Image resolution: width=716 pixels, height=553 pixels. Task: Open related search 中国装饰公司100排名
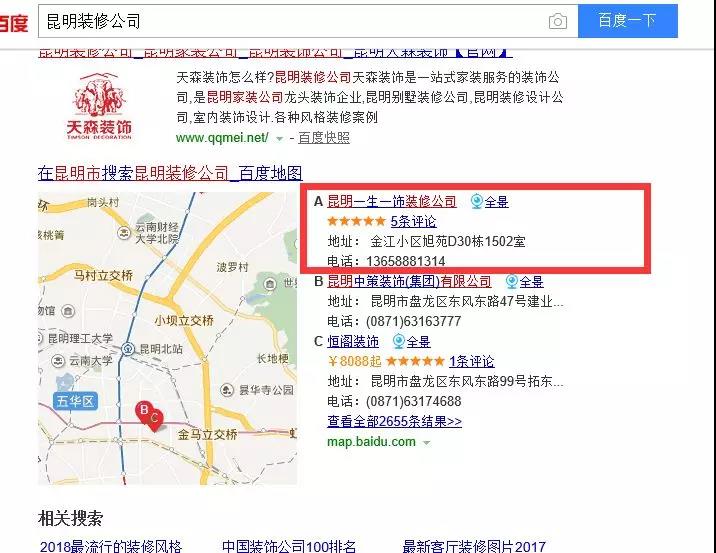[x=289, y=546]
